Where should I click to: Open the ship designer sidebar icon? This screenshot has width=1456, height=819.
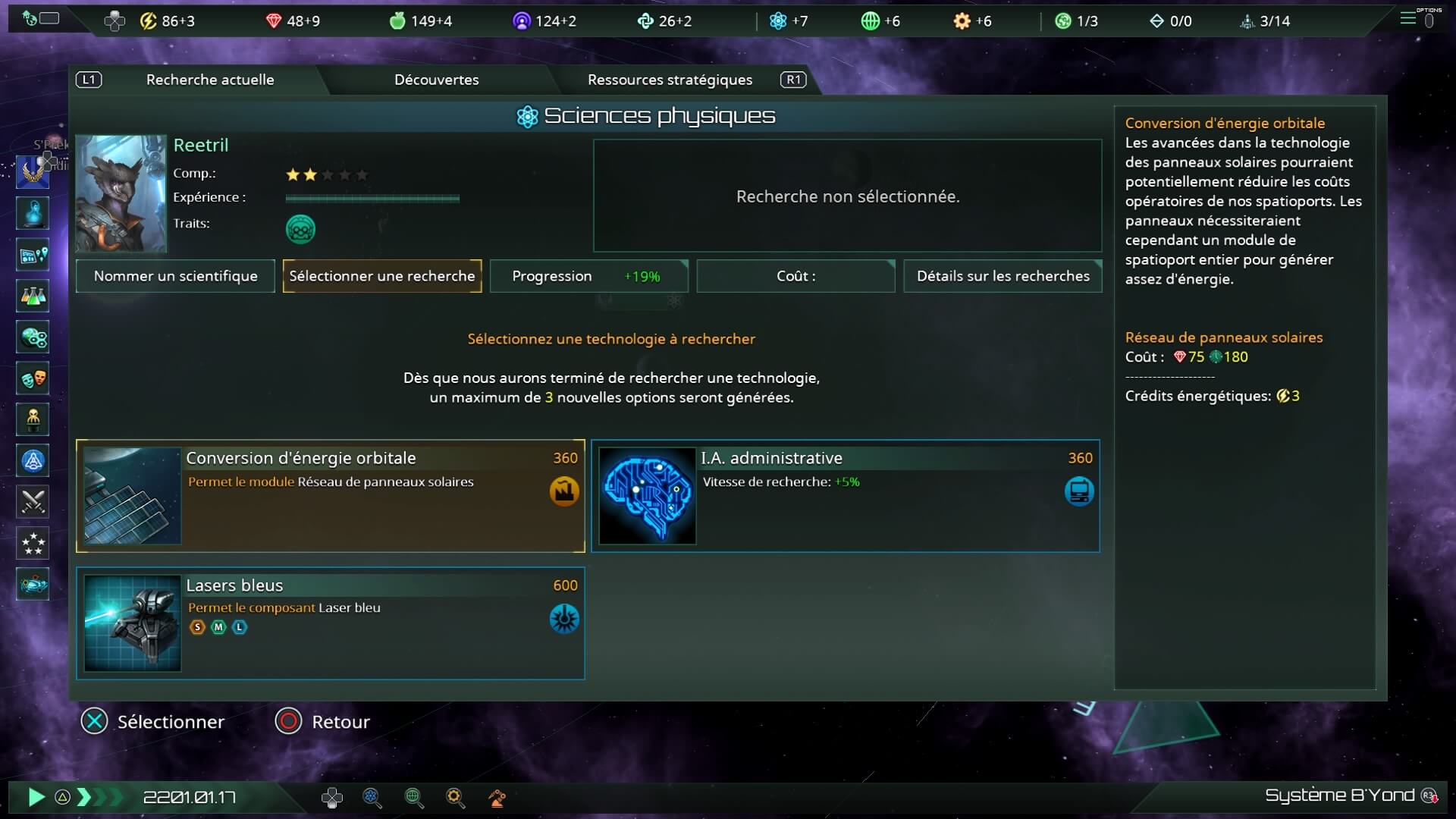(33, 584)
